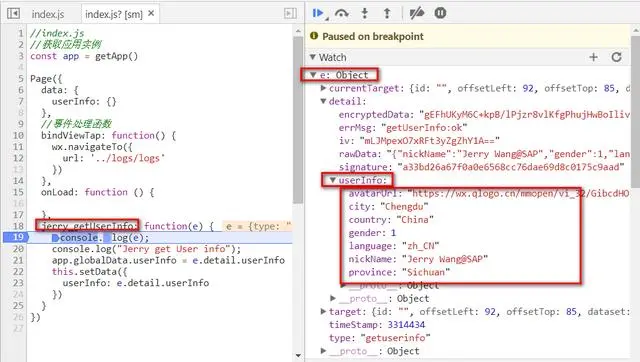Click the Paused on breakpoint message
The height and width of the screenshot is (362, 640).
[x=373, y=36]
